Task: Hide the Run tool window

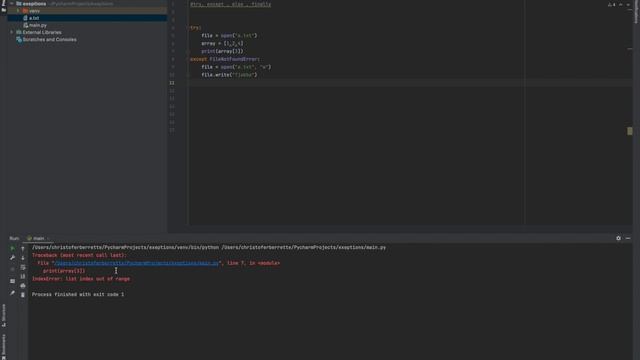Action: (x=628, y=238)
